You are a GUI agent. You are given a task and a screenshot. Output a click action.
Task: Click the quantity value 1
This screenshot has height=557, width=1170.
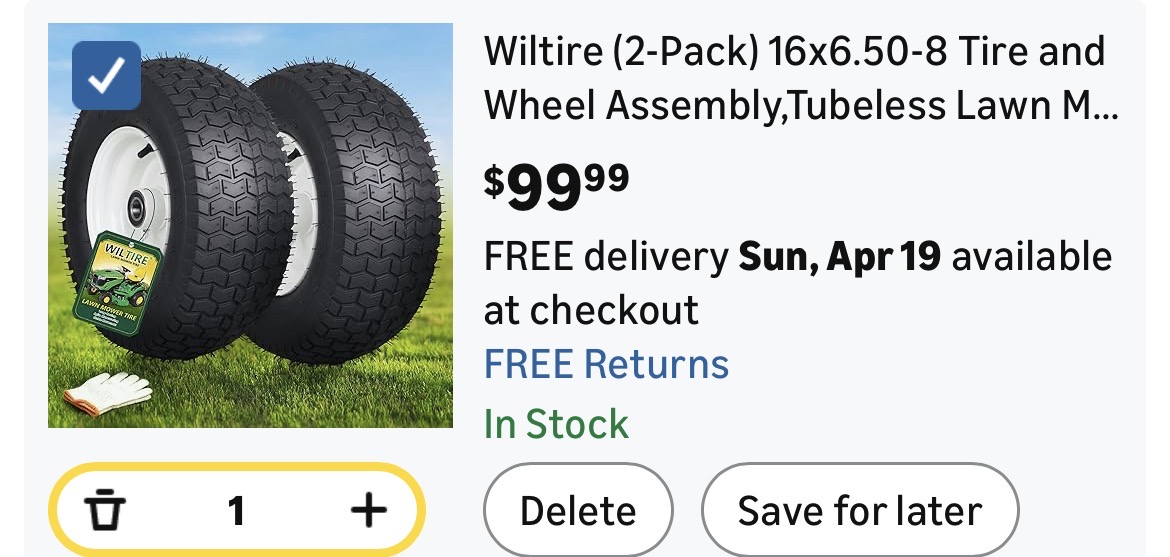(236, 512)
